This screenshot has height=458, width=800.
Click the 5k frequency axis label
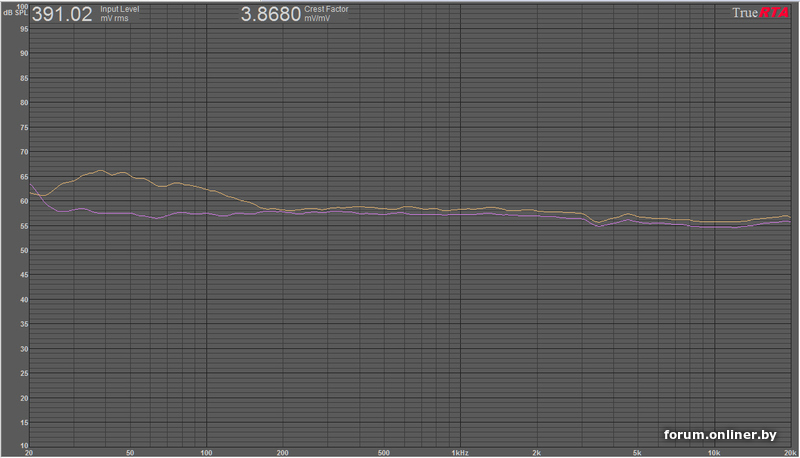click(x=637, y=453)
